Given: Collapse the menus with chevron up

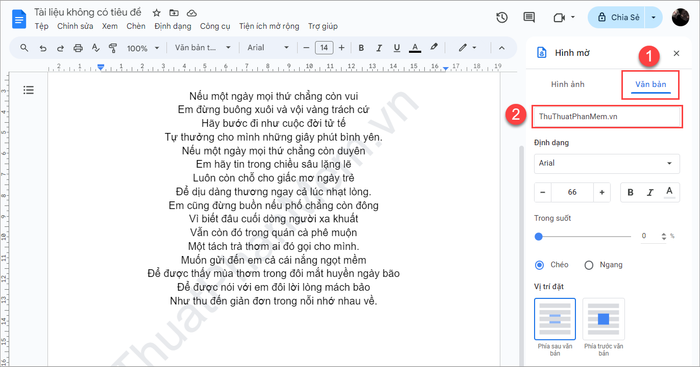Looking at the screenshot, I should click(502, 48).
